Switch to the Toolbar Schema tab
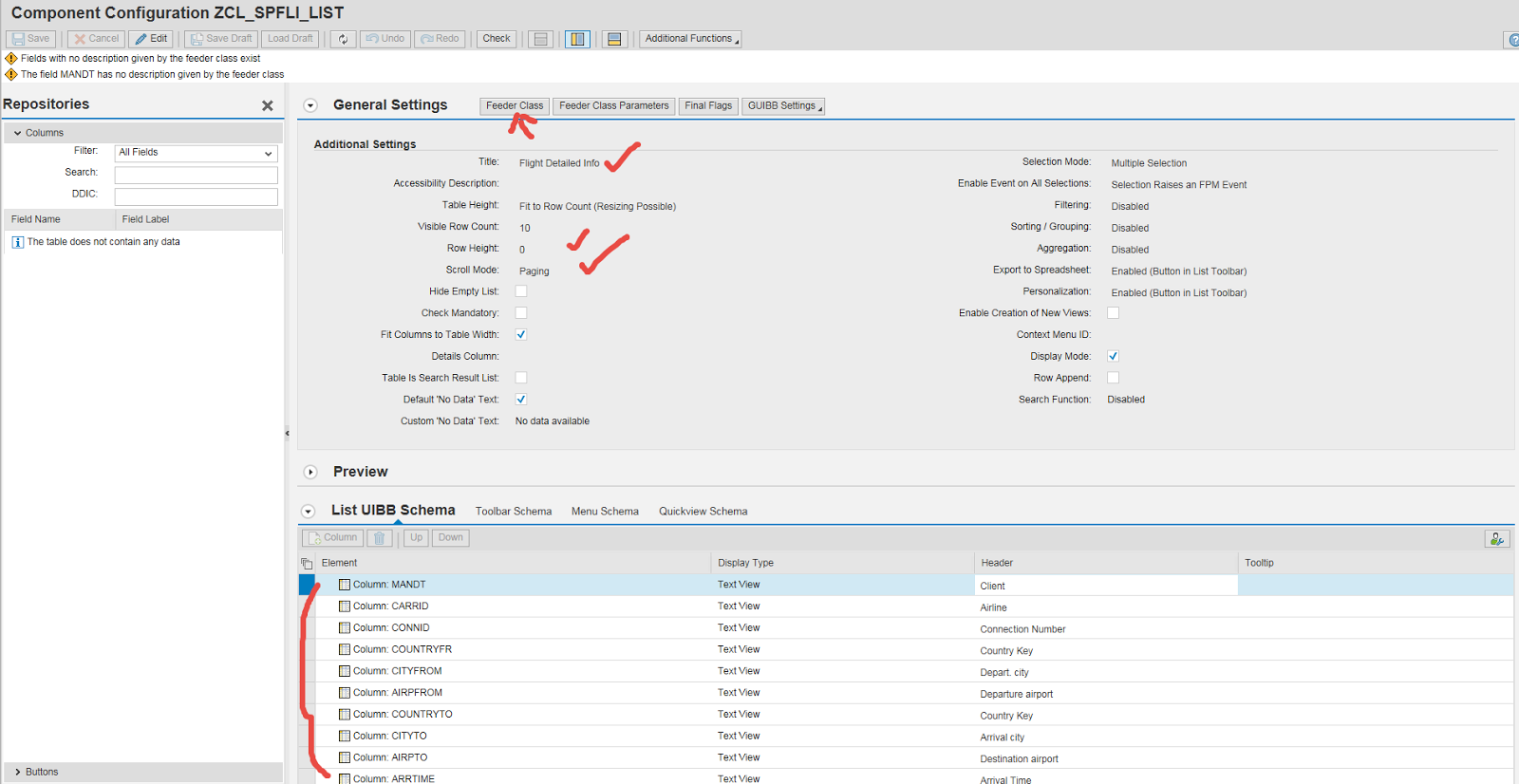The width and height of the screenshot is (1519, 784). click(513, 512)
